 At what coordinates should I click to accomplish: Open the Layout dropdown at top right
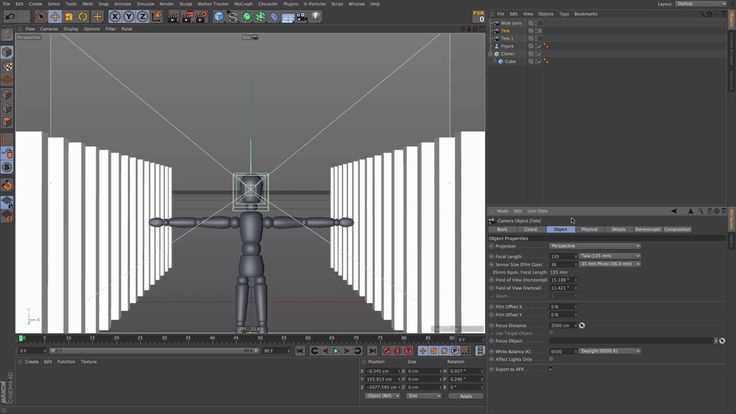[x=702, y=4]
